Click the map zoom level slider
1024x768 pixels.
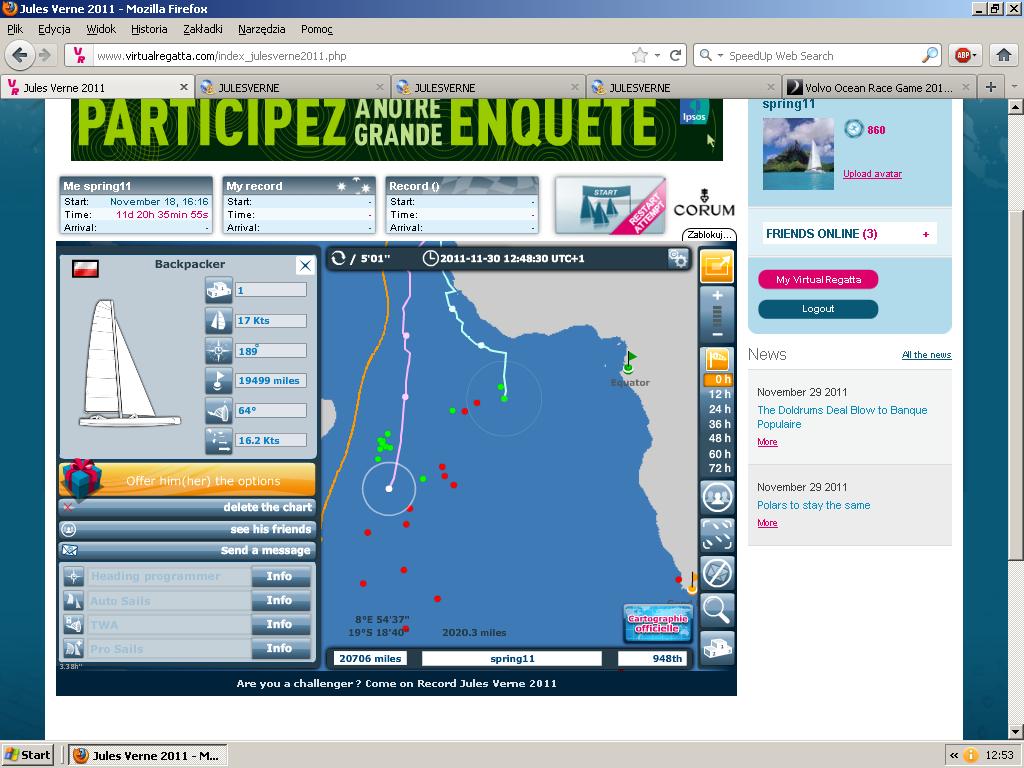click(717, 315)
